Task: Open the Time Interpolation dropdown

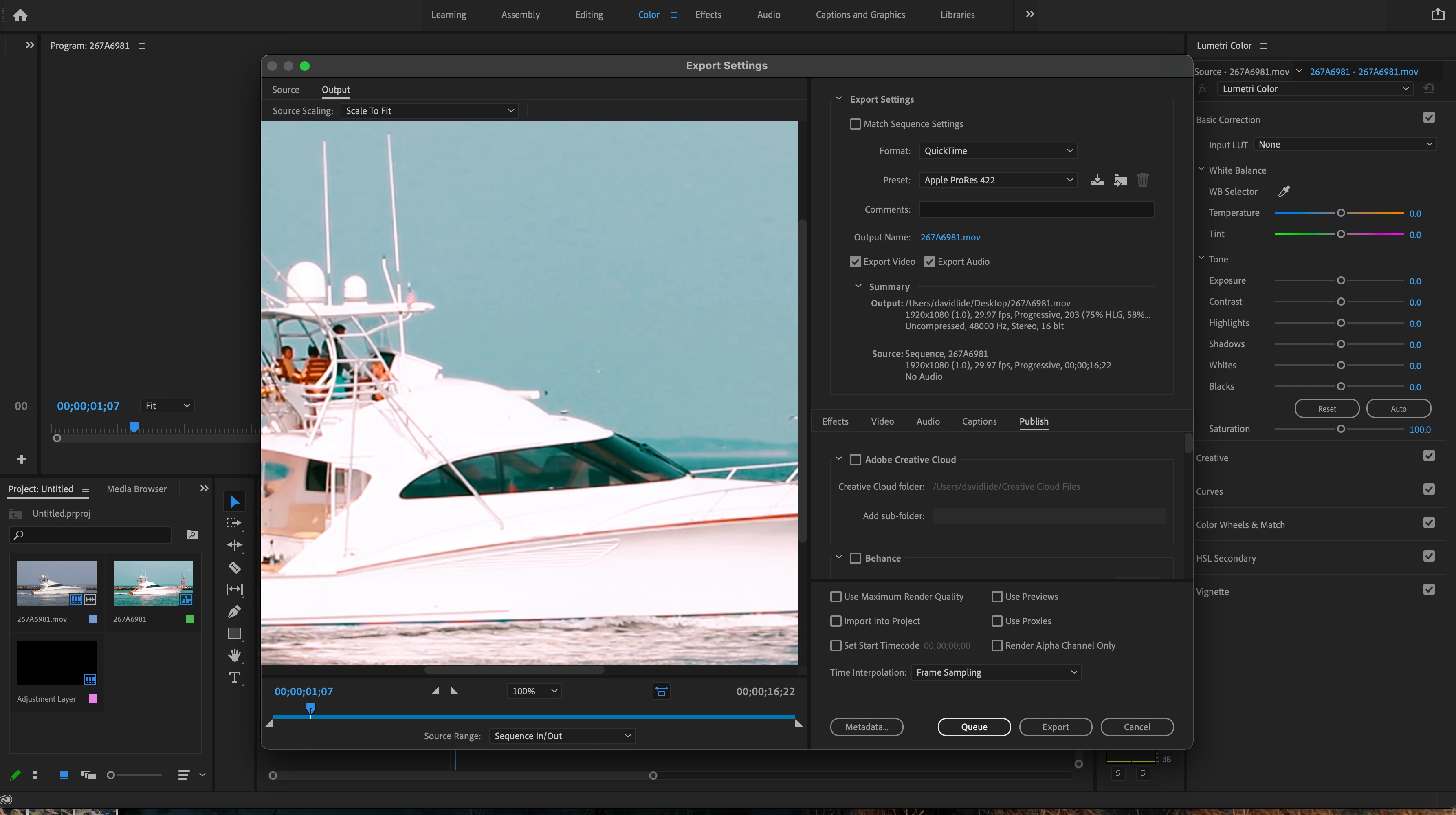Action: pyautogui.click(x=996, y=672)
